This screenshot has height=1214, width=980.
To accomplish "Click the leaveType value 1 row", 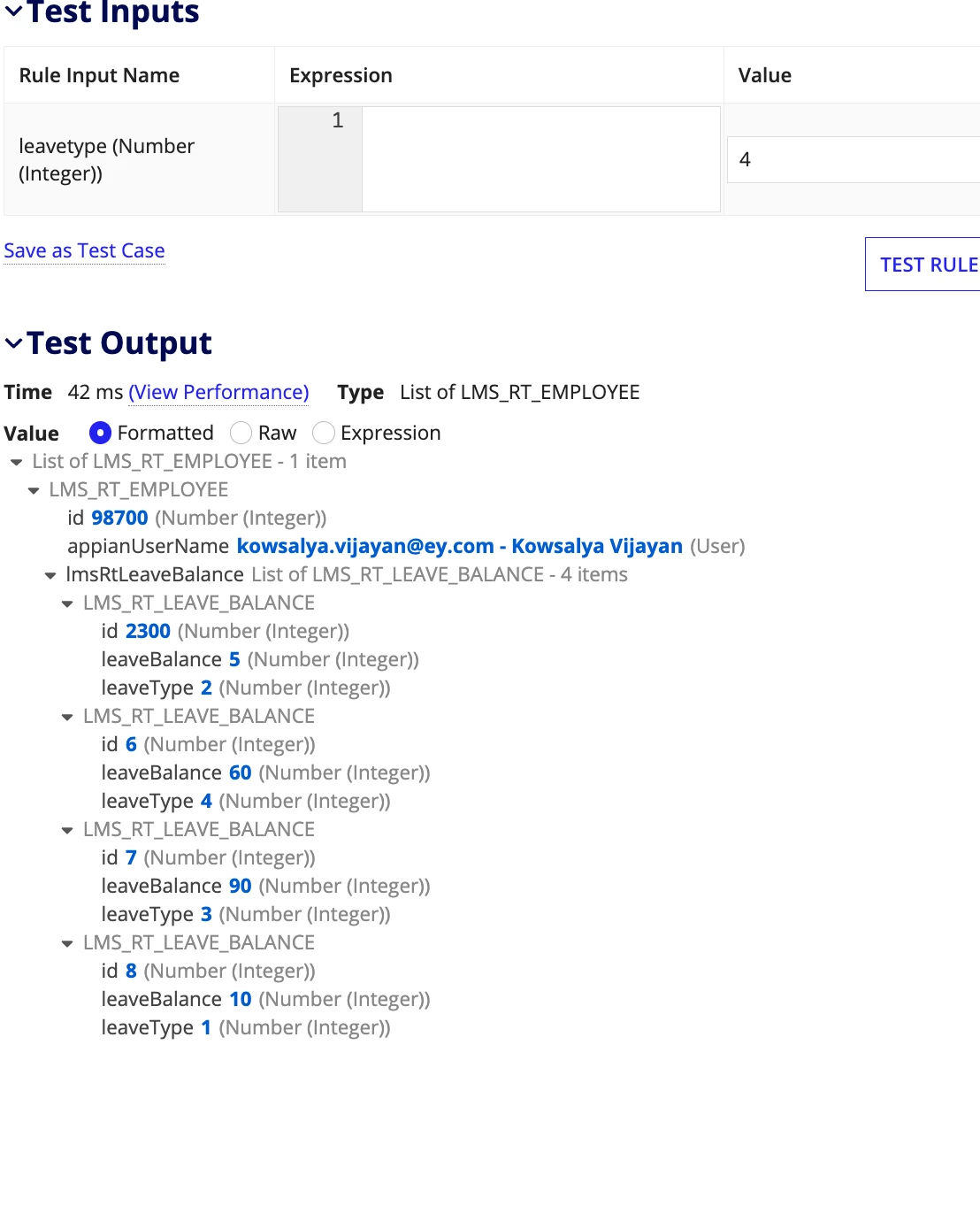I will pyautogui.click(x=246, y=1027).
